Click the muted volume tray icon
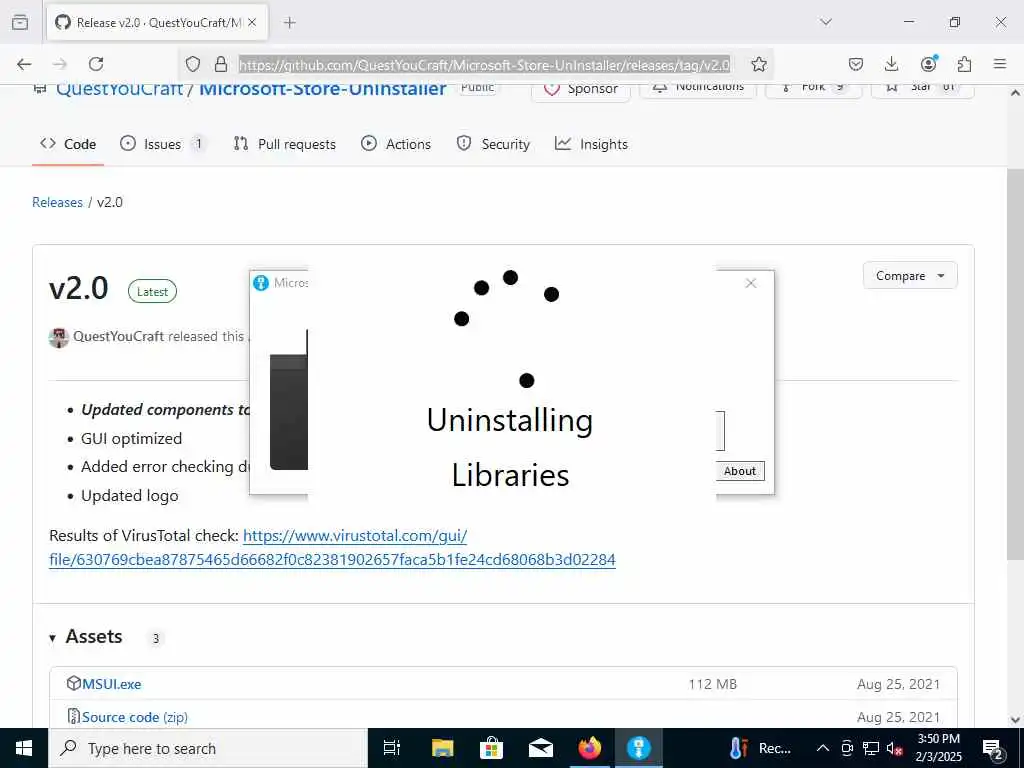This screenshot has height=768, width=1024. click(x=895, y=748)
